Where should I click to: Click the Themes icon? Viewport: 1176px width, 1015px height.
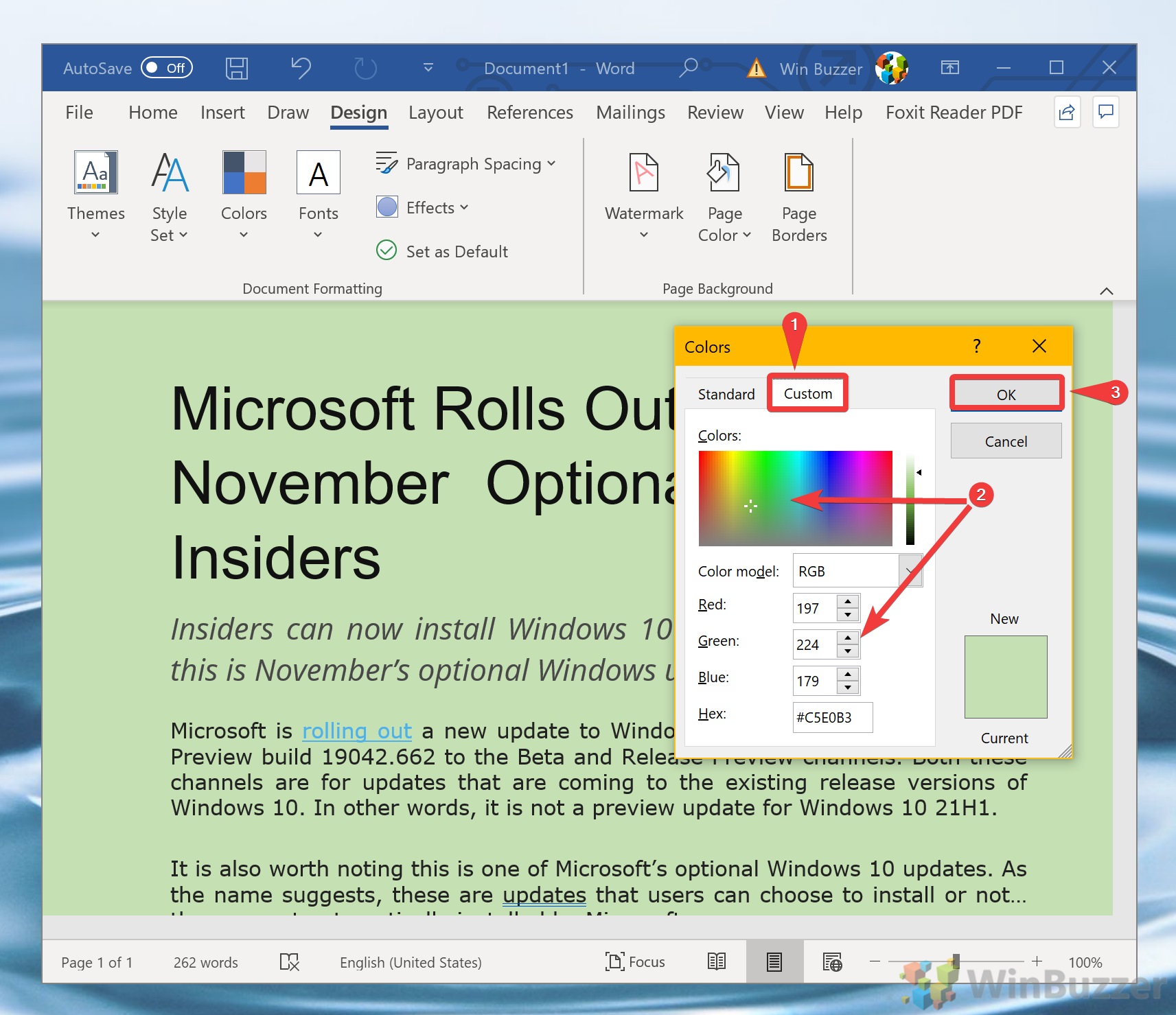tap(95, 172)
